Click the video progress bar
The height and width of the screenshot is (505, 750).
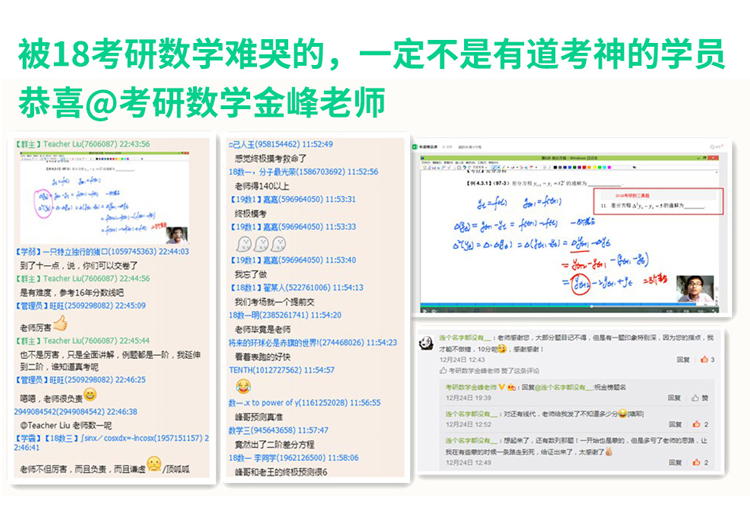tap(569, 305)
